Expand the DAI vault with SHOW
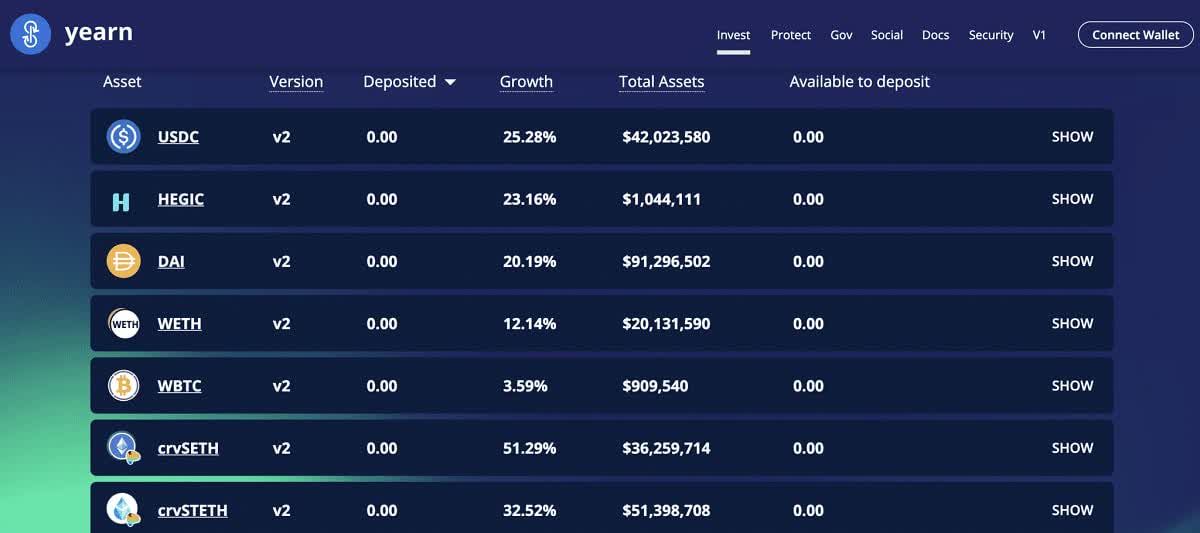The width and height of the screenshot is (1200, 533). (x=1072, y=261)
